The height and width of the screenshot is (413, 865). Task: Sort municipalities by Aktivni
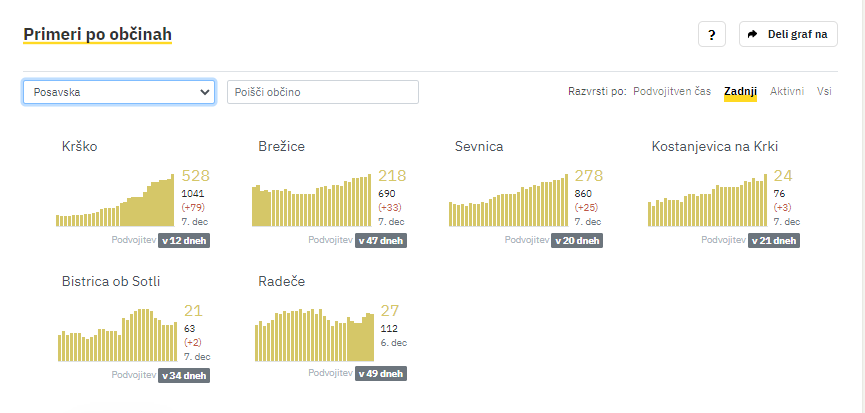[787, 92]
